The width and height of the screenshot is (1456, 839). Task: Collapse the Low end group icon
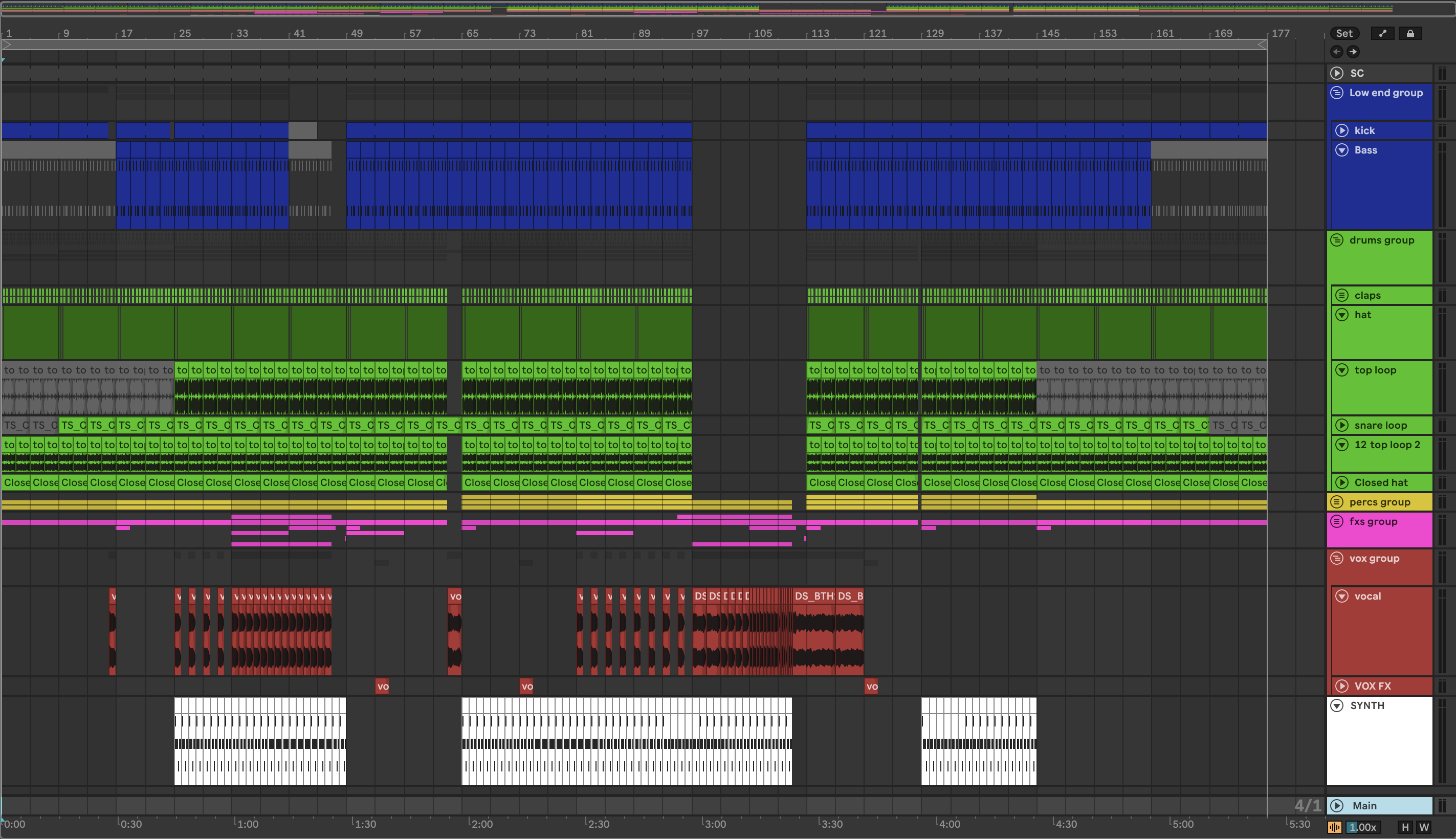tap(1337, 93)
